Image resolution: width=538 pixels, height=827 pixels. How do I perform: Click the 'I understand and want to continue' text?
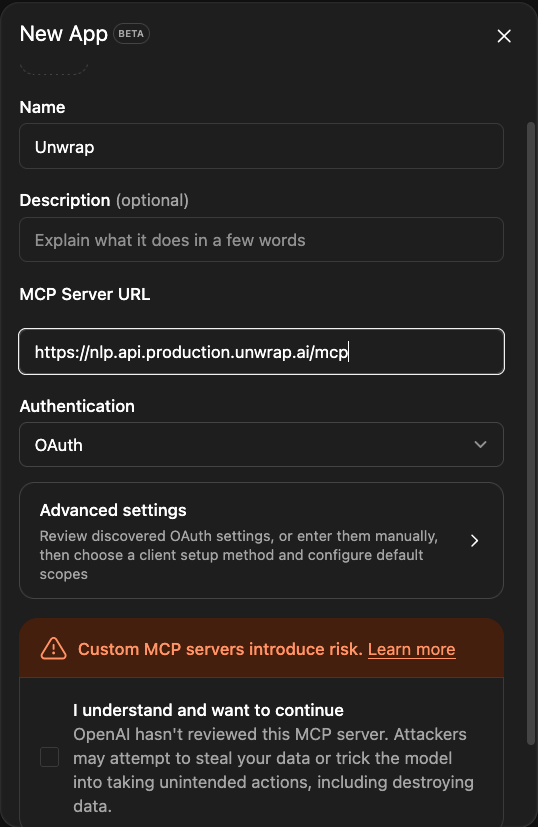(208, 710)
